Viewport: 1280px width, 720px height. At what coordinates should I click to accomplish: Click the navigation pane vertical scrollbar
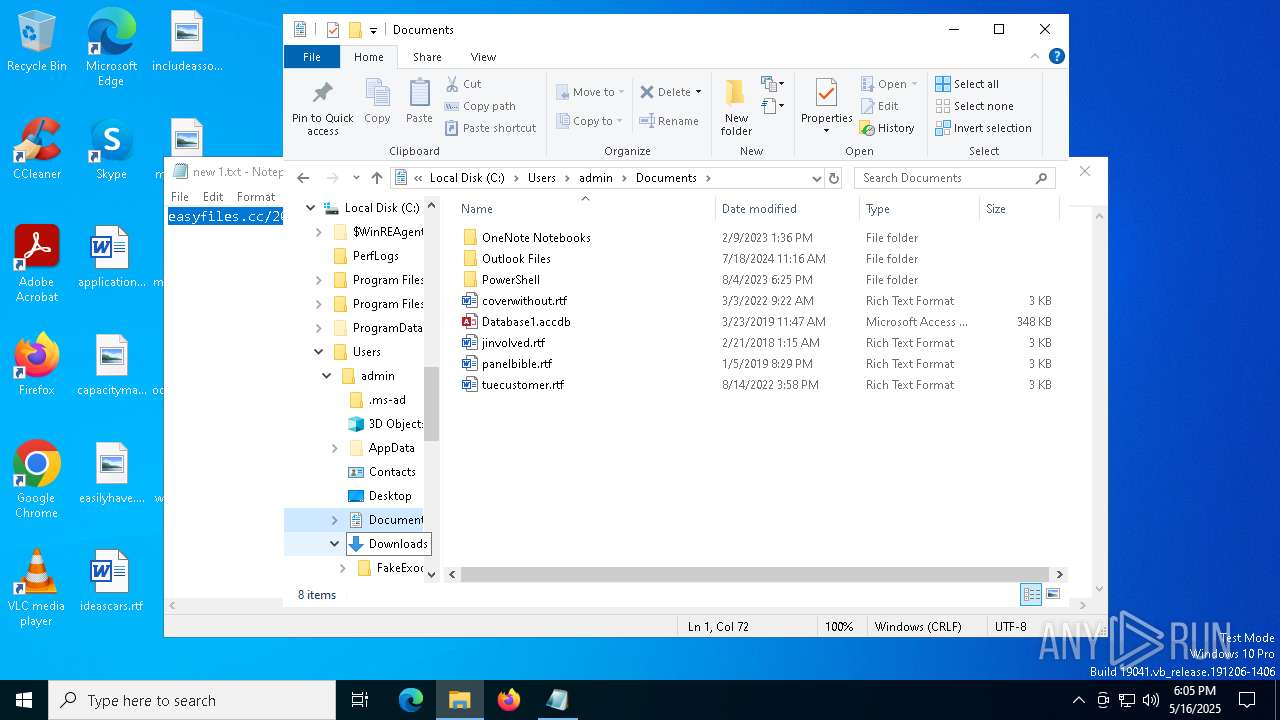432,404
